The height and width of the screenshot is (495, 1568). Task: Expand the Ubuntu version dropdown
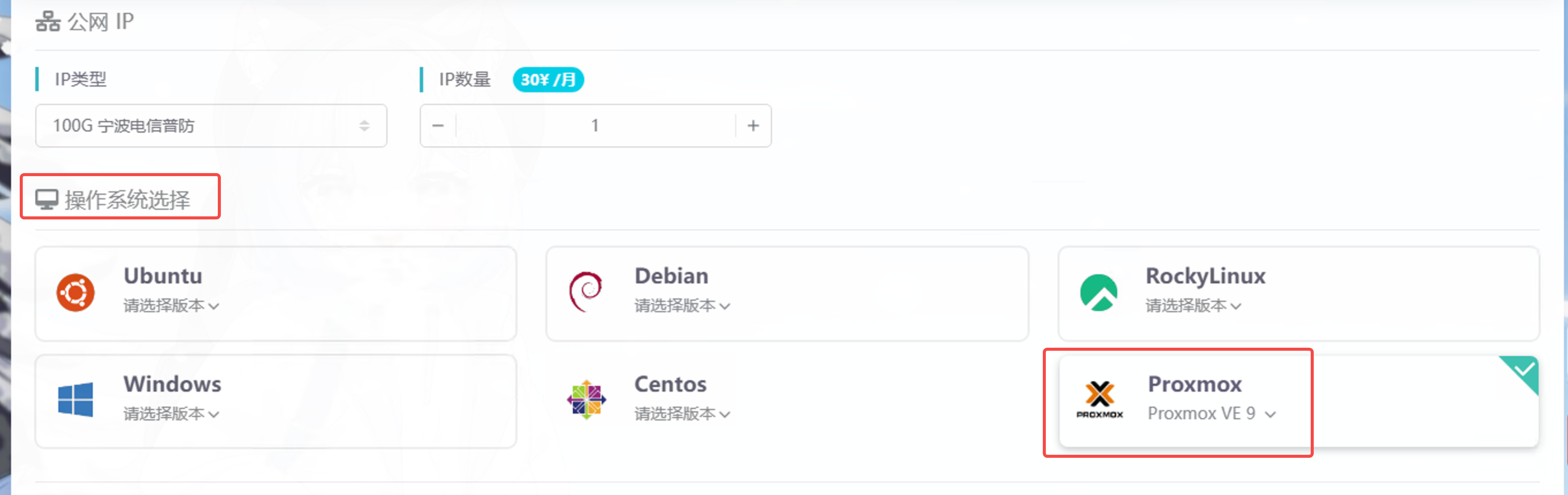click(171, 306)
